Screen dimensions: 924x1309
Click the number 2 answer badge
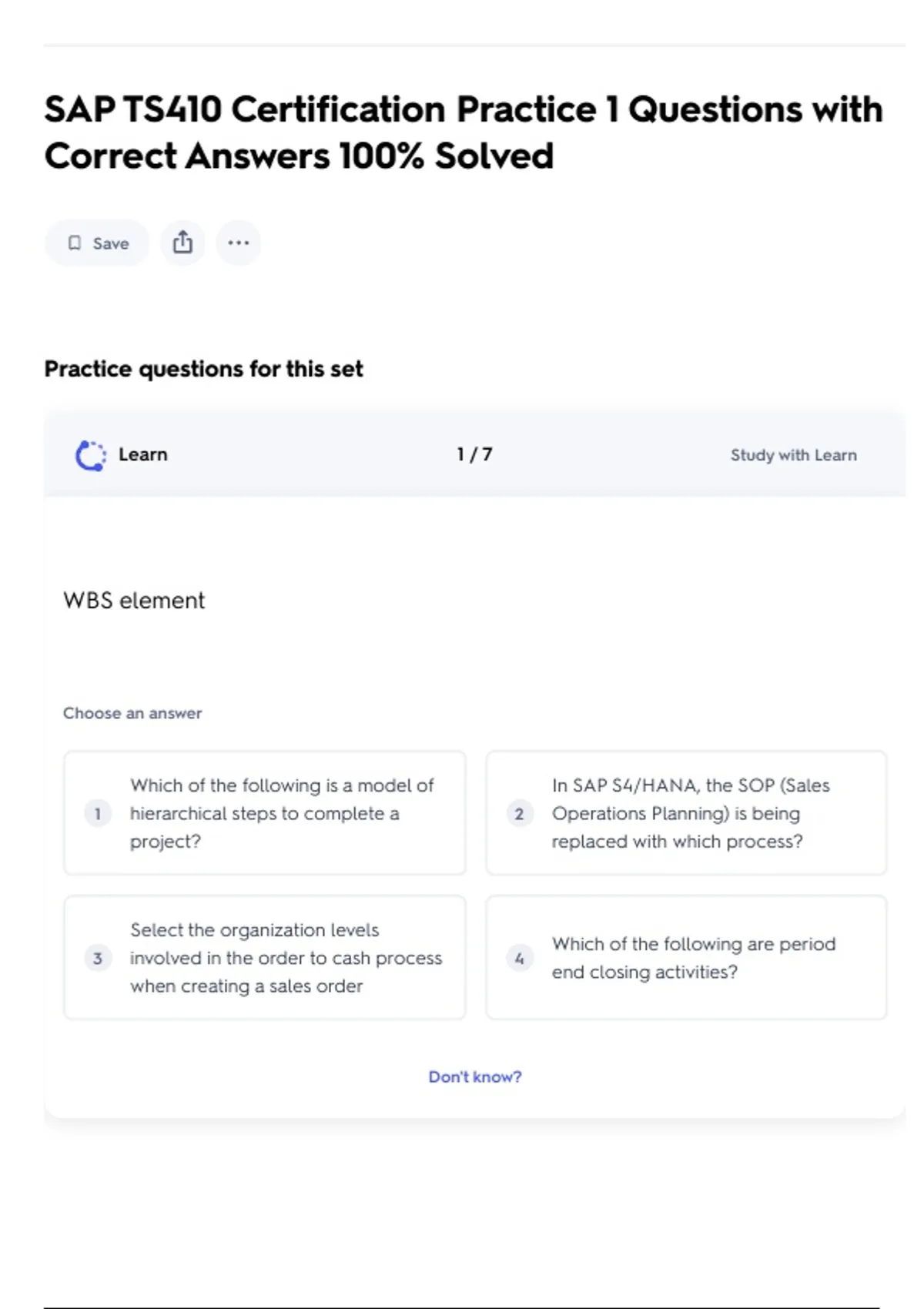pos(519,813)
